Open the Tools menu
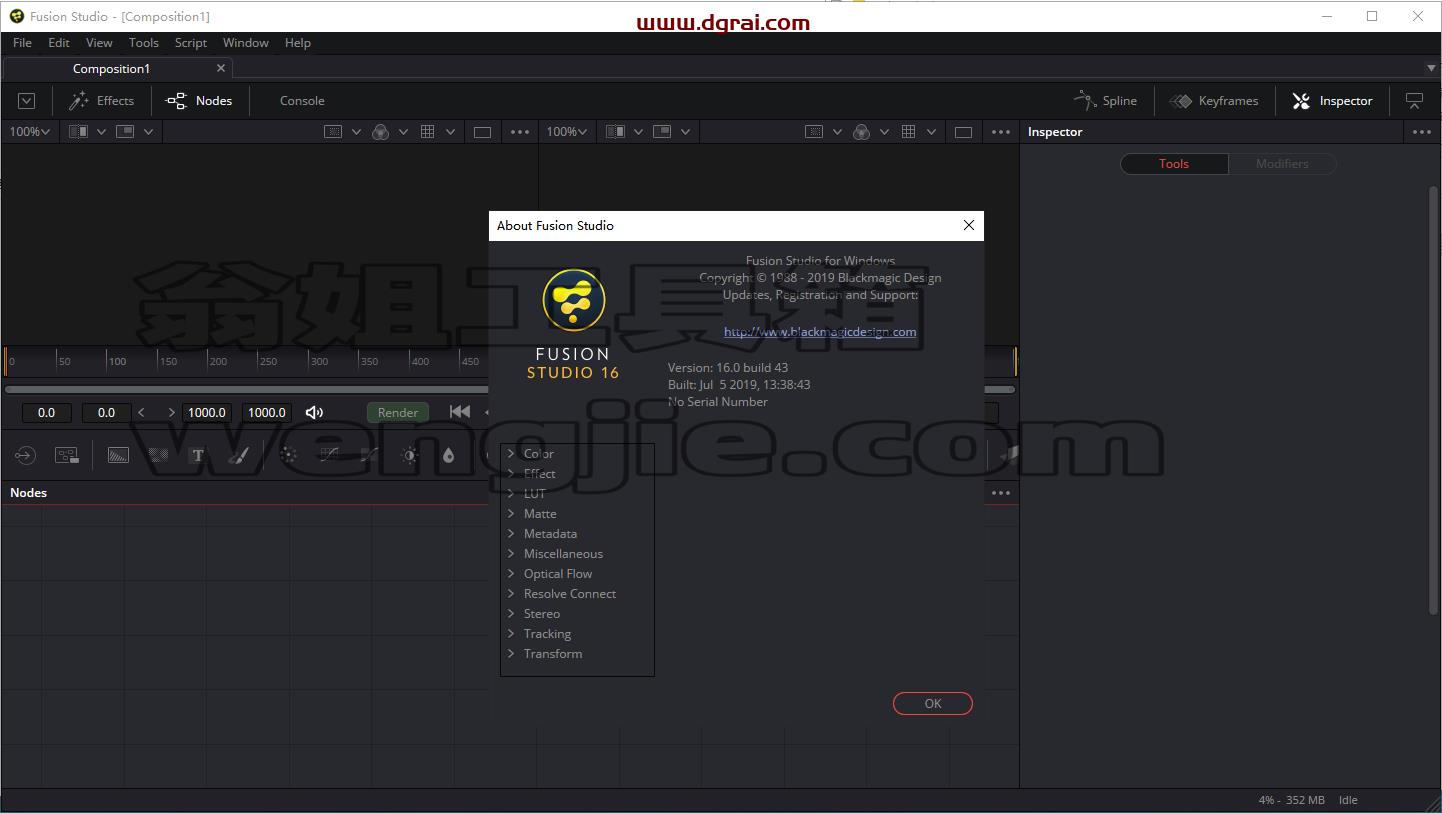This screenshot has width=1442, height=813. click(x=144, y=43)
